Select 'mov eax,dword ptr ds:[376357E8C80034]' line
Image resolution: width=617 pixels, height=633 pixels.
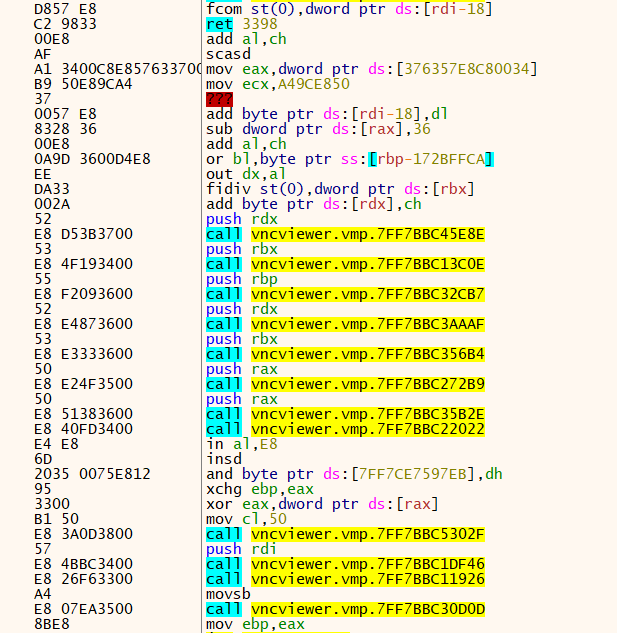pyautogui.click(x=371, y=69)
